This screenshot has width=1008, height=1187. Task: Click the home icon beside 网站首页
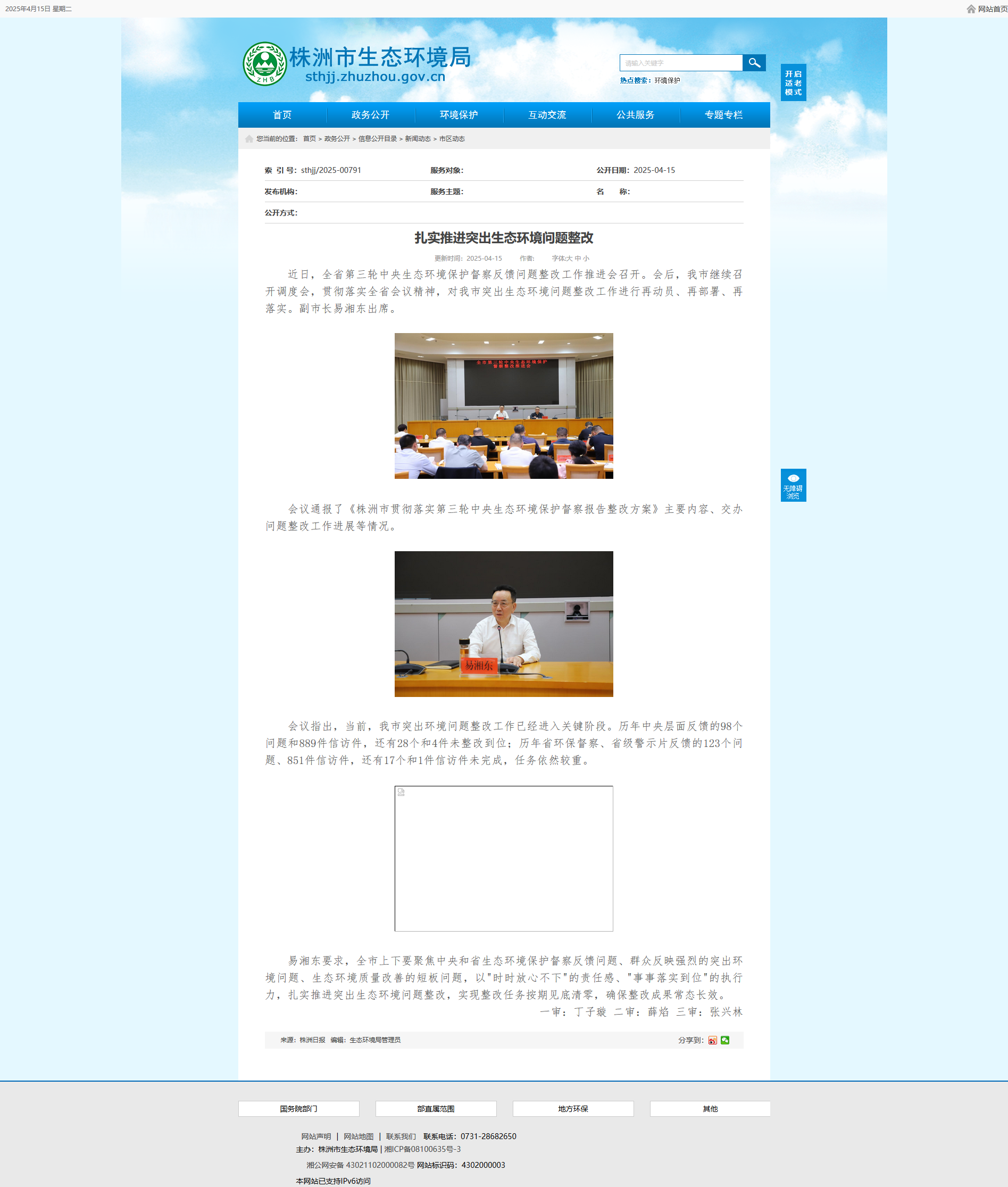click(971, 9)
